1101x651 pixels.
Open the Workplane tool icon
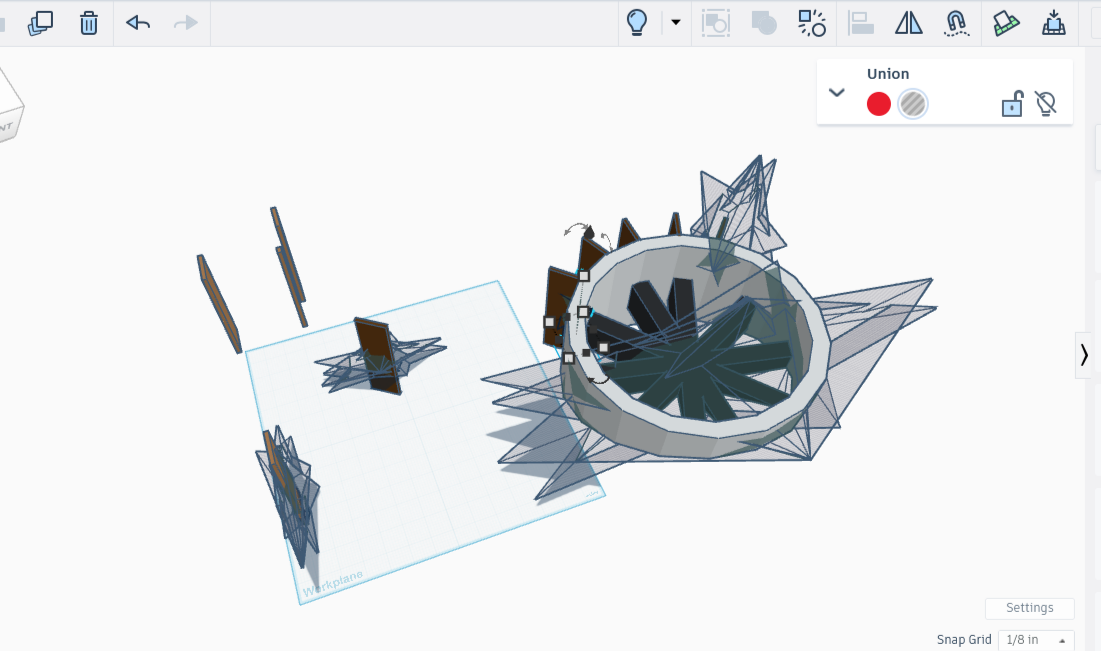[x=1006, y=23]
